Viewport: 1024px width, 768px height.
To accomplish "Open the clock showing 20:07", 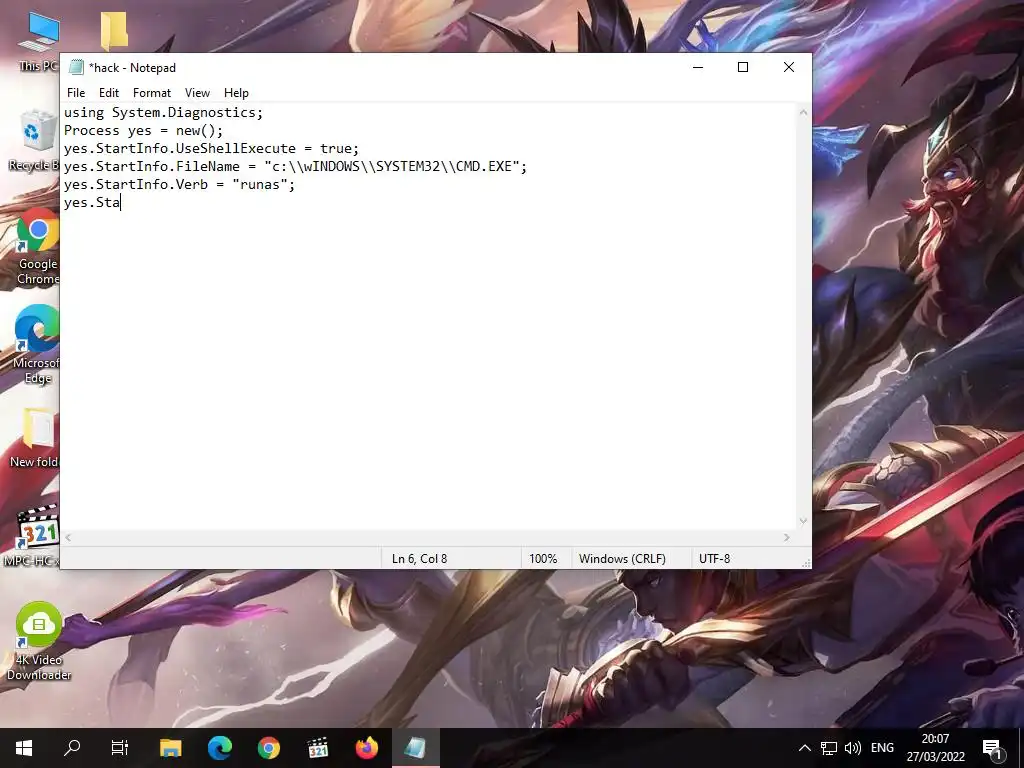I will (x=935, y=748).
